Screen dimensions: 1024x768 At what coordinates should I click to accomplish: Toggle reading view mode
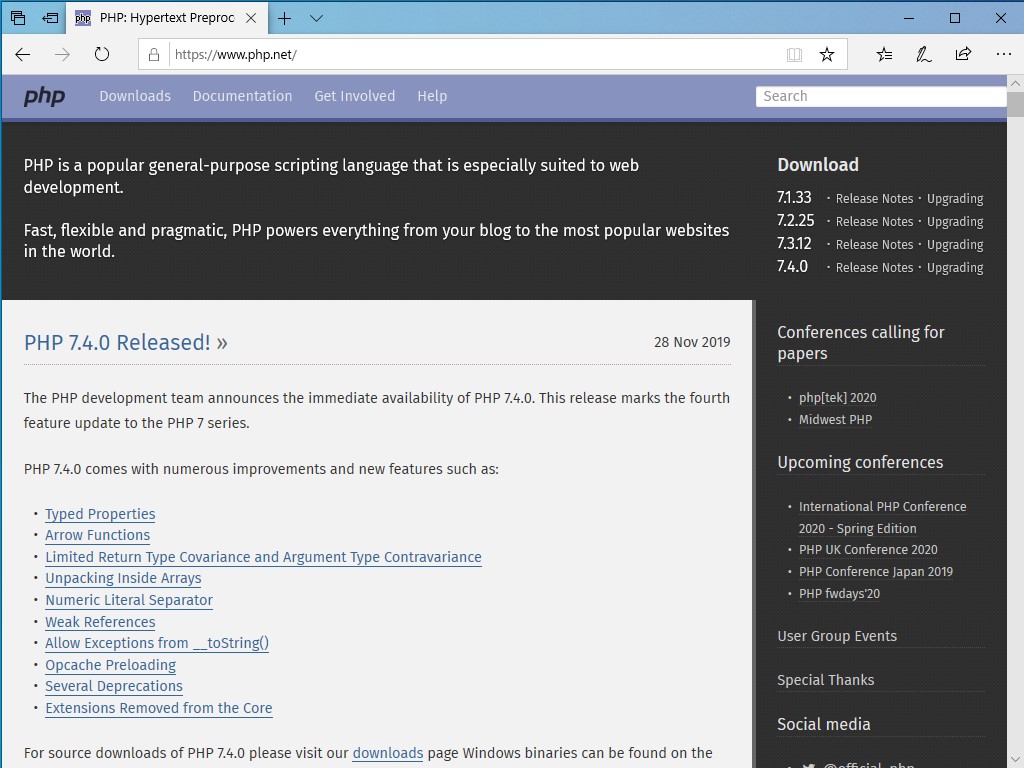pyautogui.click(x=794, y=55)
